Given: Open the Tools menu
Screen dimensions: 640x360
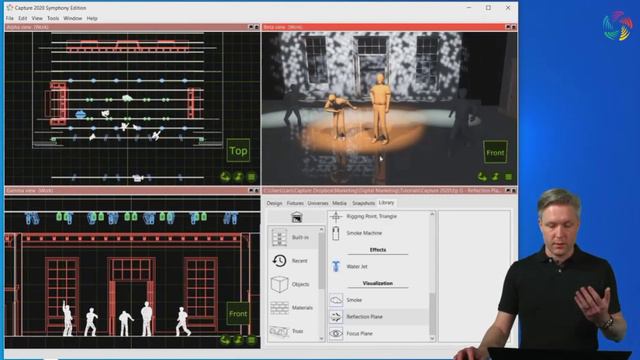Looking at the screenshot, I should pyautogui.click(x=53, y=18).
